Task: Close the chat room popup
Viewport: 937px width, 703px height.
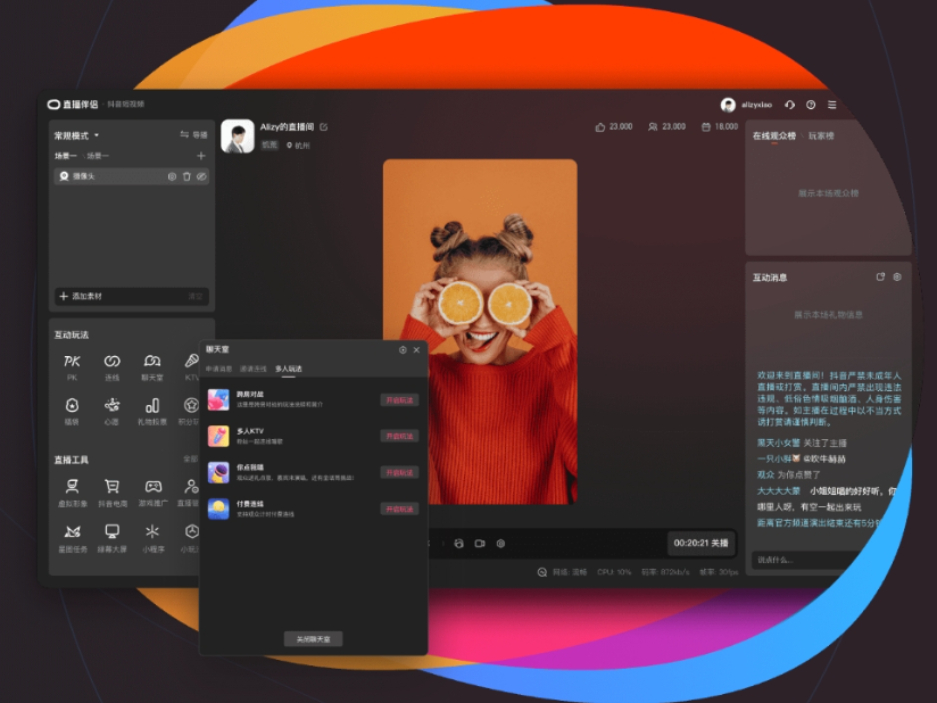Action: (417, 350)
